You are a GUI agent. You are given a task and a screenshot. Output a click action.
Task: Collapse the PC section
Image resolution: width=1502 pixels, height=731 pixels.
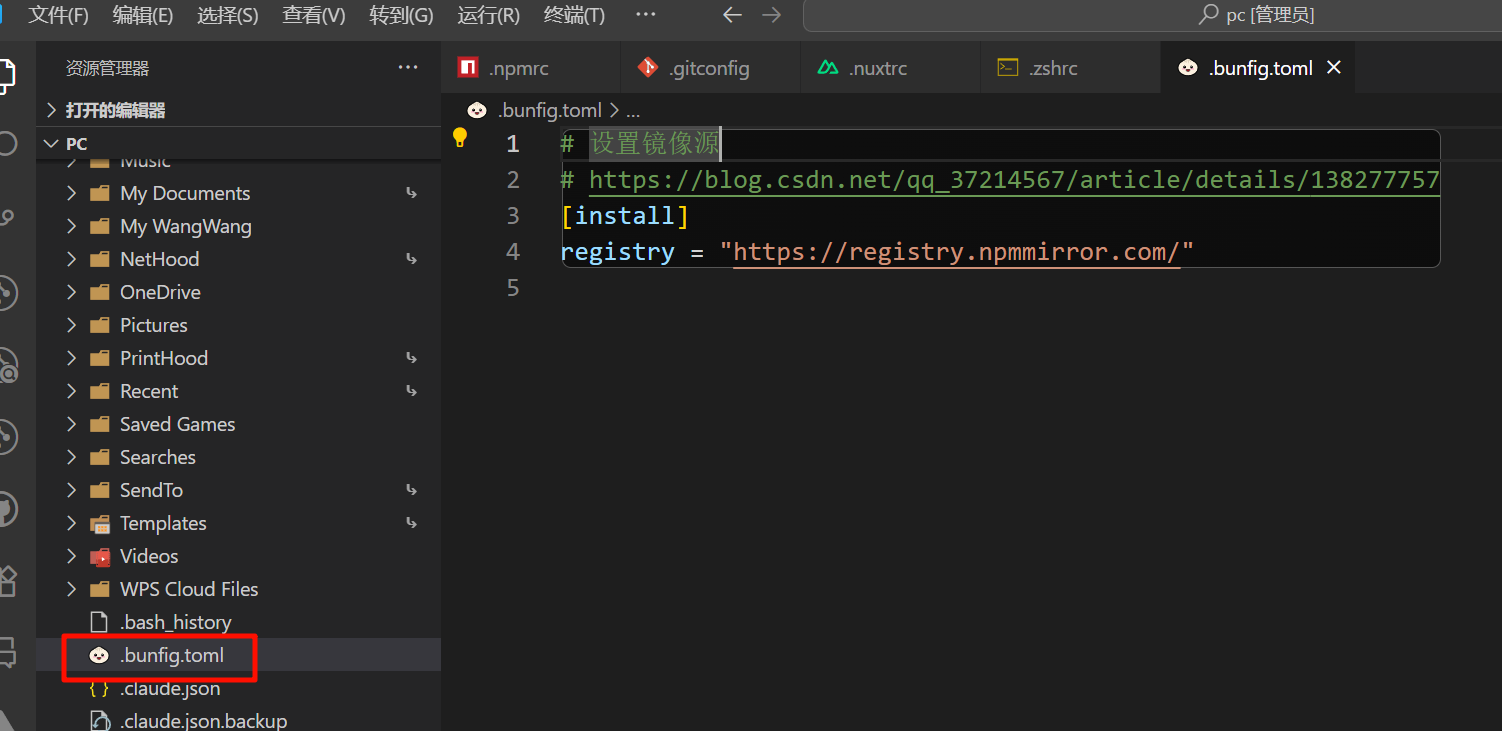tap(52, 144)
